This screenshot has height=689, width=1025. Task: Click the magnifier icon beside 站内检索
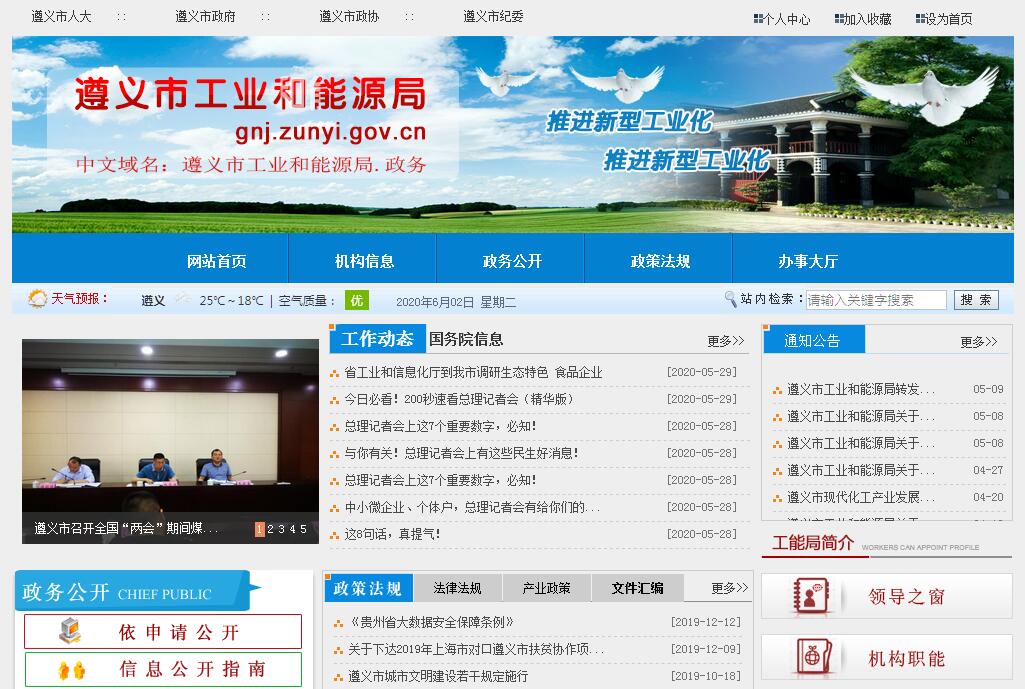[730, 299]
